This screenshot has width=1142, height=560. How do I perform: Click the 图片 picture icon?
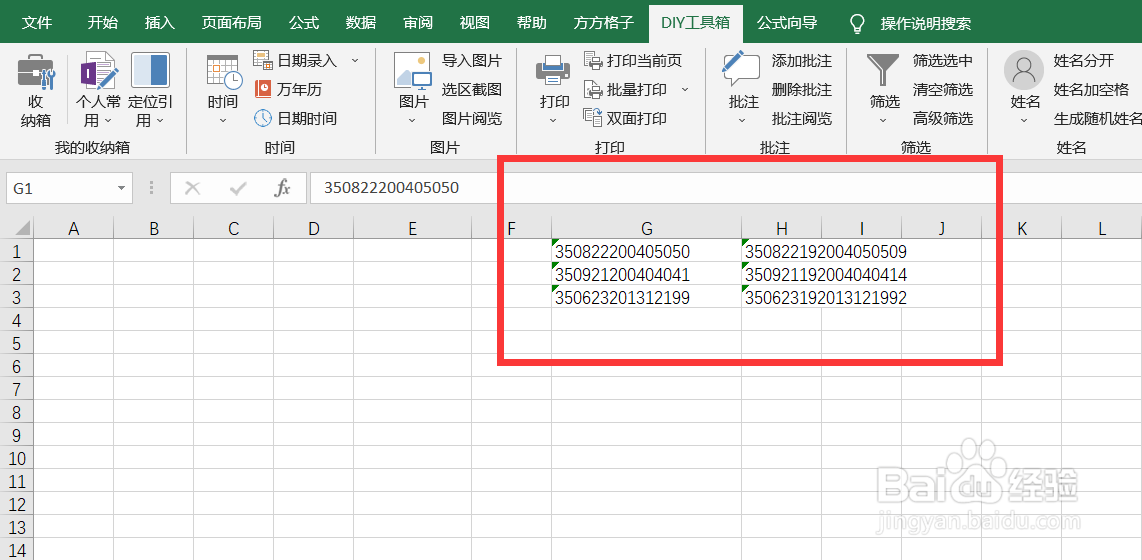[x=413, y=71]
